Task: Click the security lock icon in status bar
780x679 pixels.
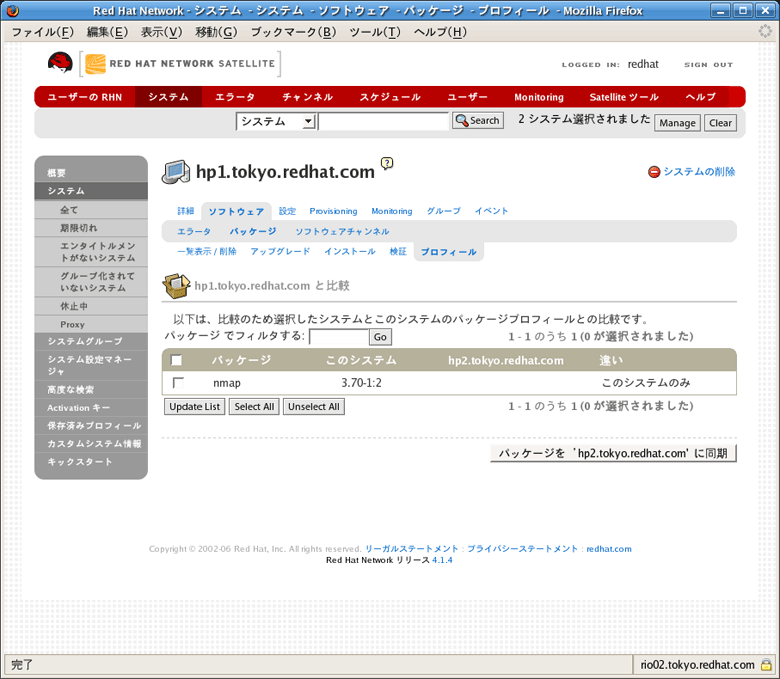Action: tap(766, 665)
